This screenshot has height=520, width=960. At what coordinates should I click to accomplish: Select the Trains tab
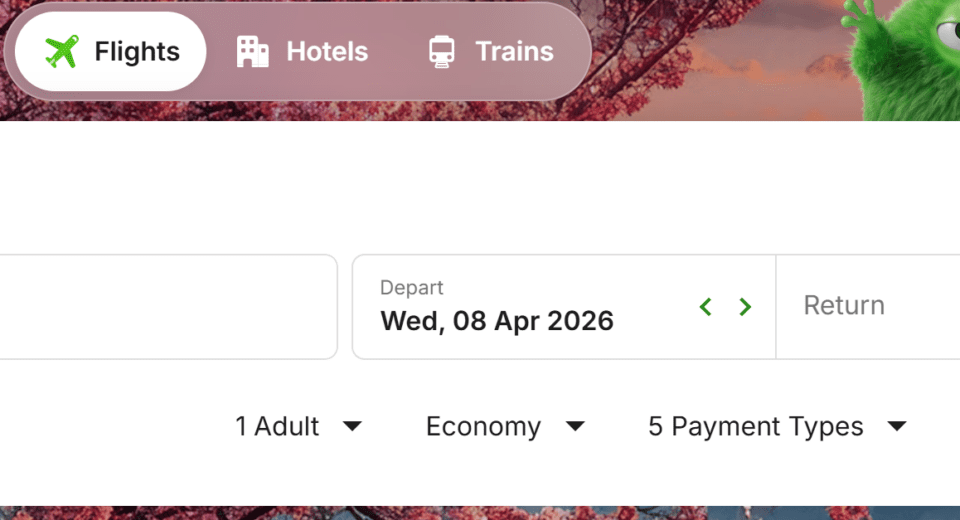491,52
